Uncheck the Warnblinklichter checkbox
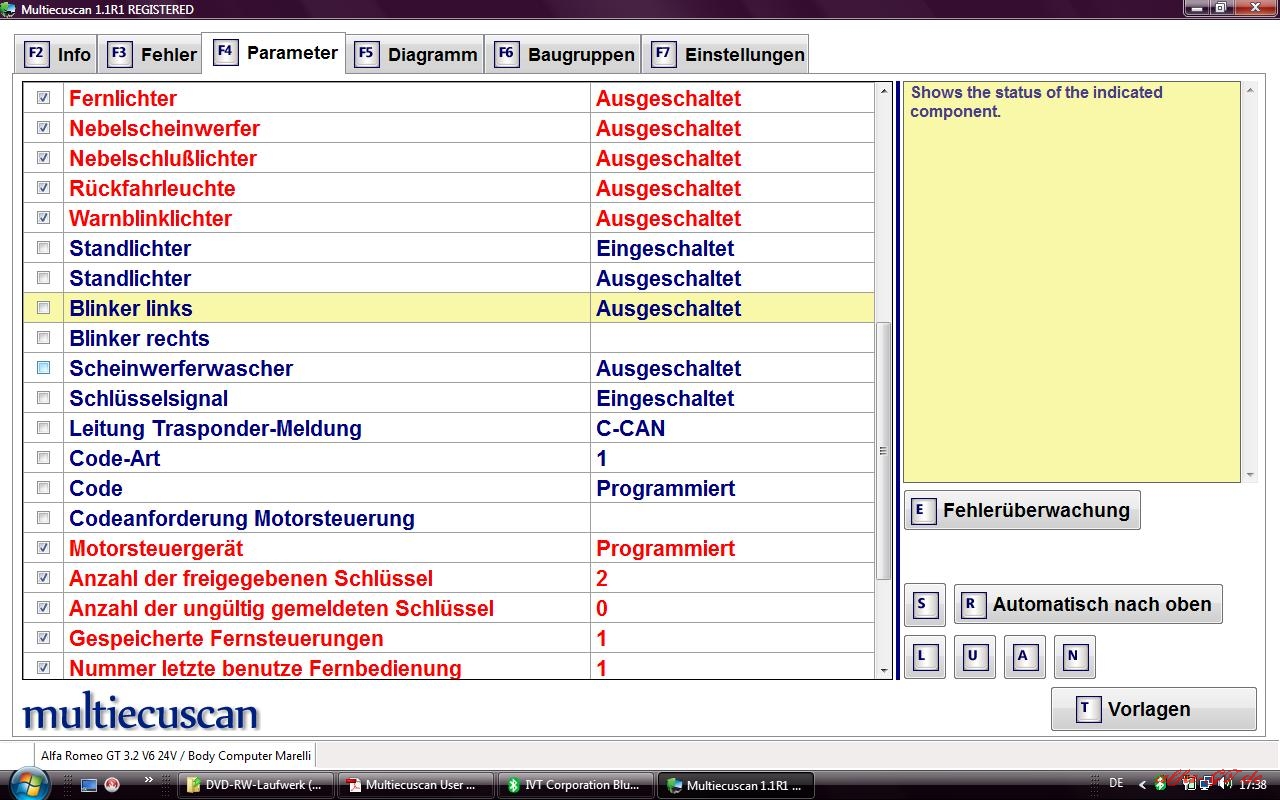This screenshot has height=800, width=1280. click(43, 218)
